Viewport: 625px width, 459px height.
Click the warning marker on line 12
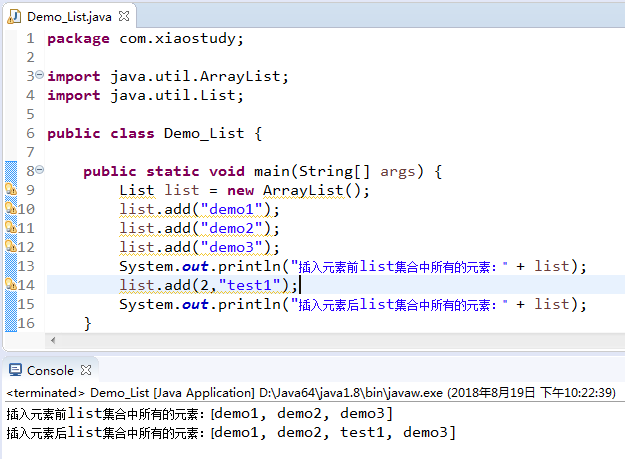pos(11,246)
